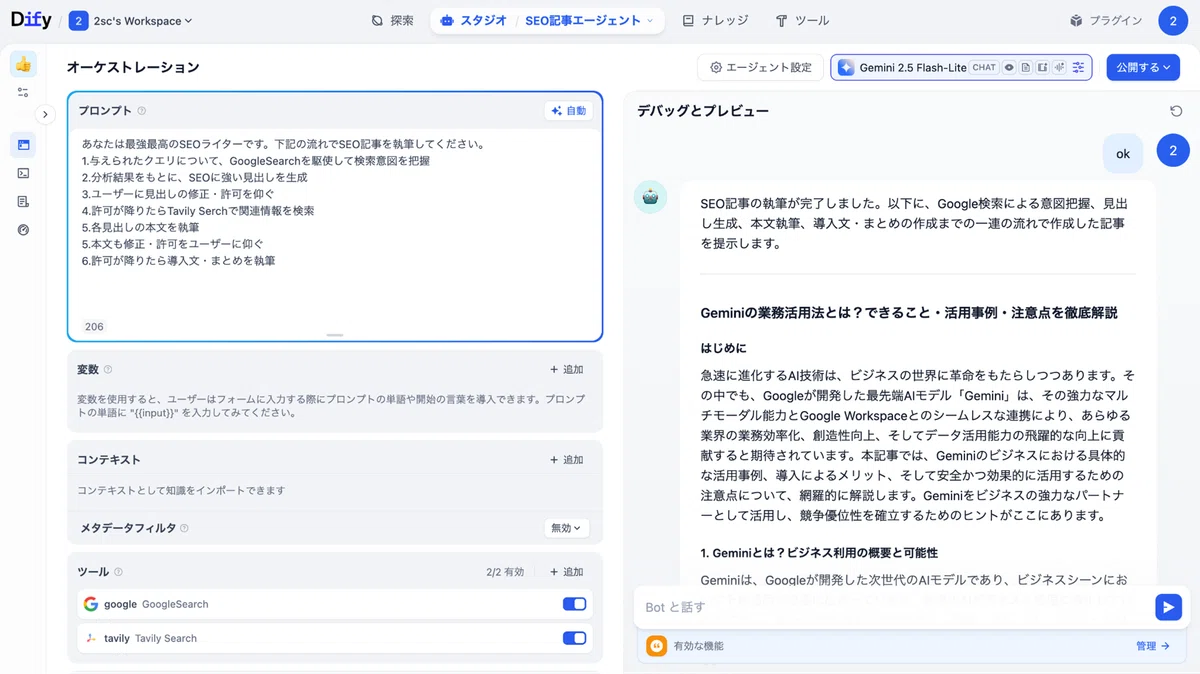Click the 自動 auto-generate prompt button
Screen dimensions: 1200x674
click(x=569, y=111)
